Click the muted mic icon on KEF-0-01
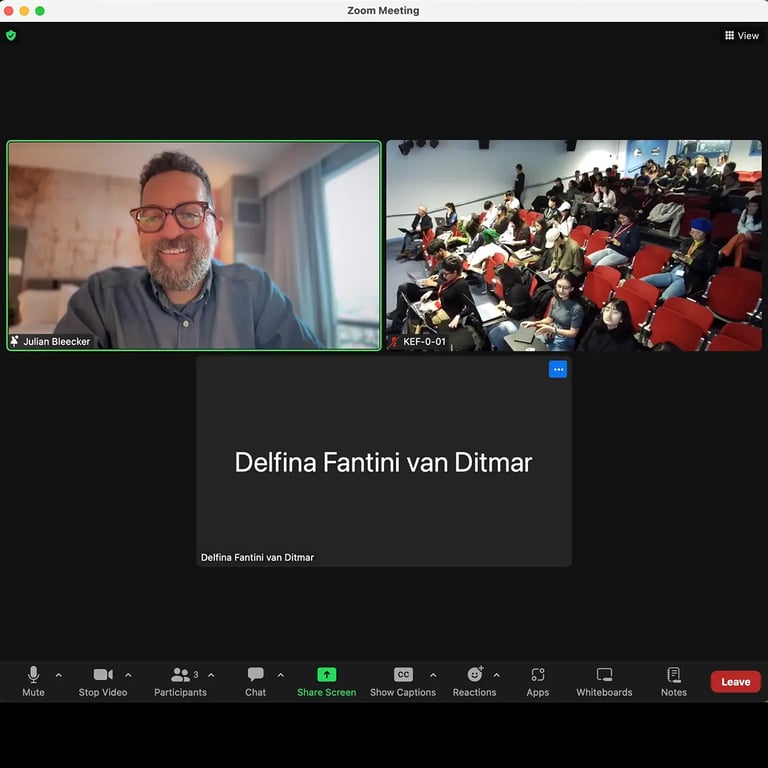The image size is (768, 768). click(x=394, y=341)
